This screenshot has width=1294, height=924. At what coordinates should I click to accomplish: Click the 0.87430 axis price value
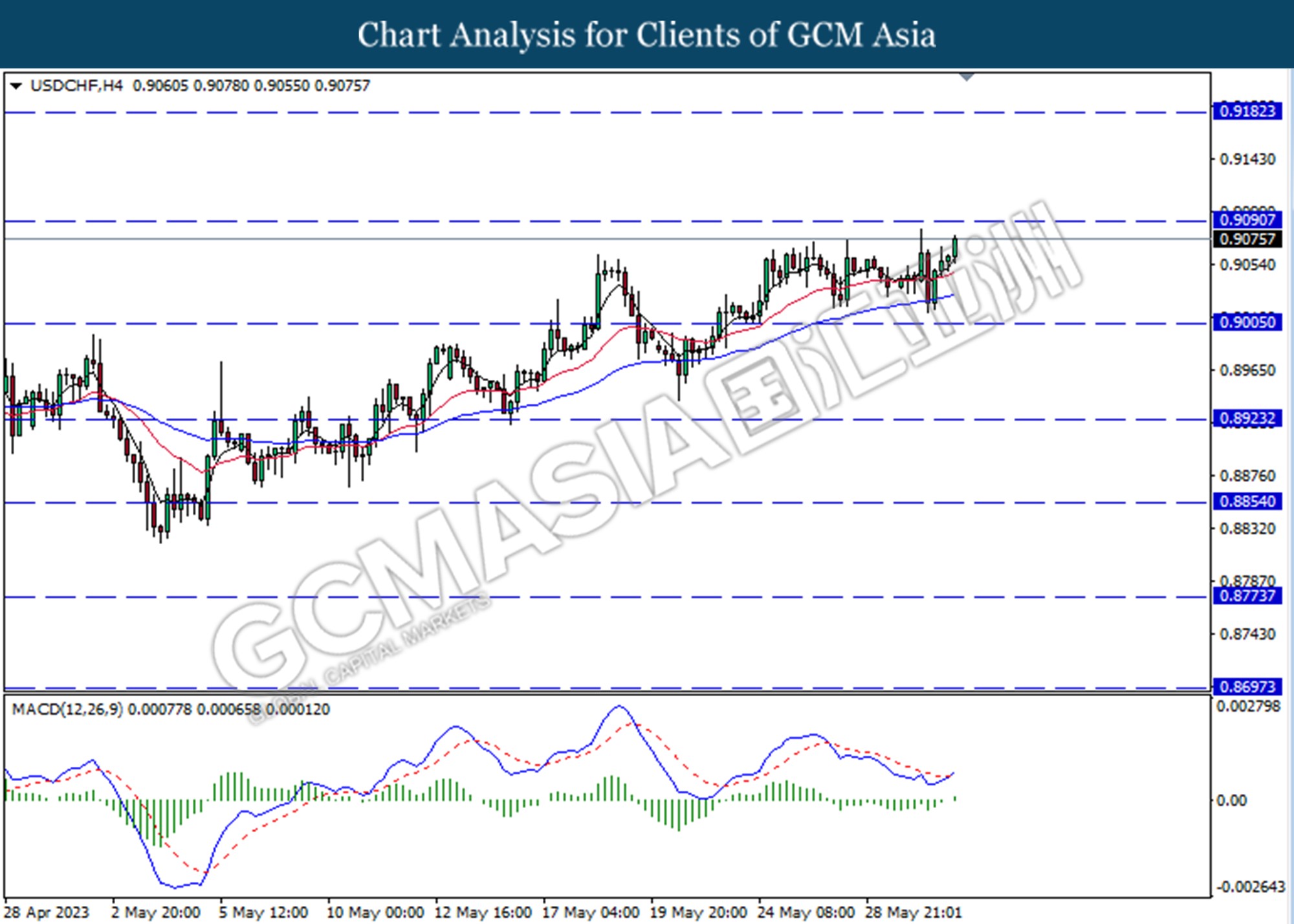pos(1247,634)
